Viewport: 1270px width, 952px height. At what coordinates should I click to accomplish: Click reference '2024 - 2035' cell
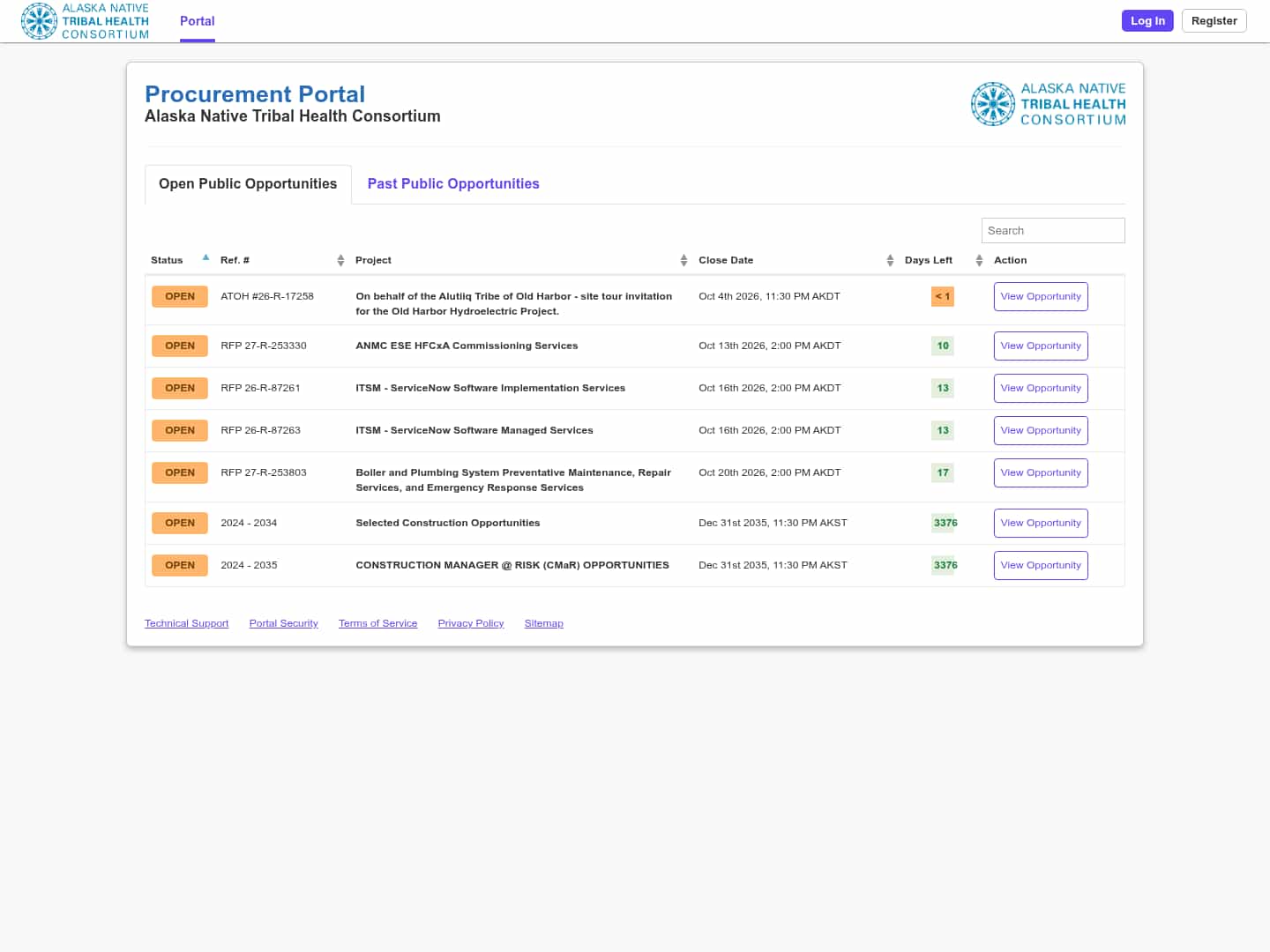point(249,565)
